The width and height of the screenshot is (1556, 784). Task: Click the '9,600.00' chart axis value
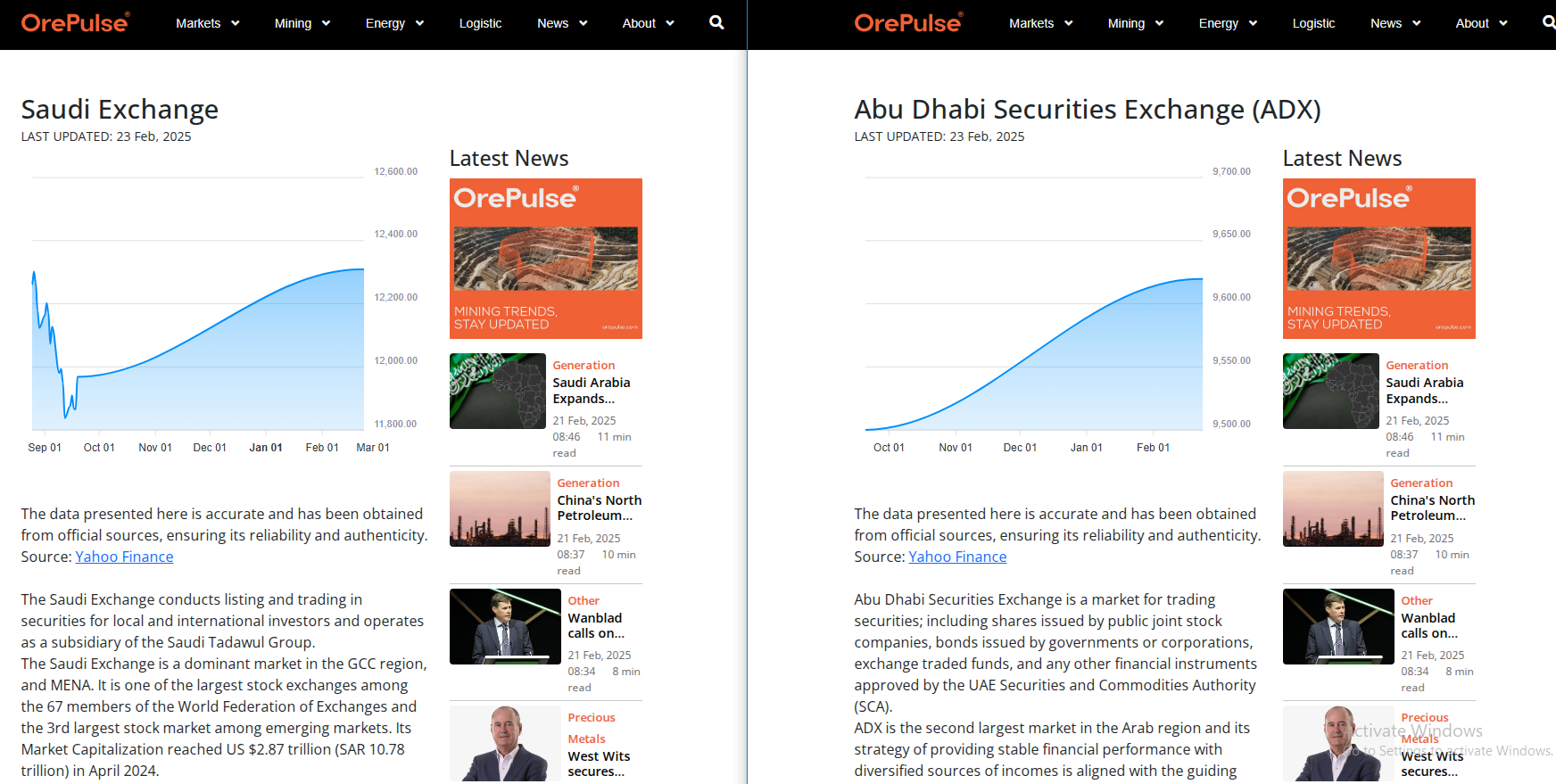point(1231,297)
